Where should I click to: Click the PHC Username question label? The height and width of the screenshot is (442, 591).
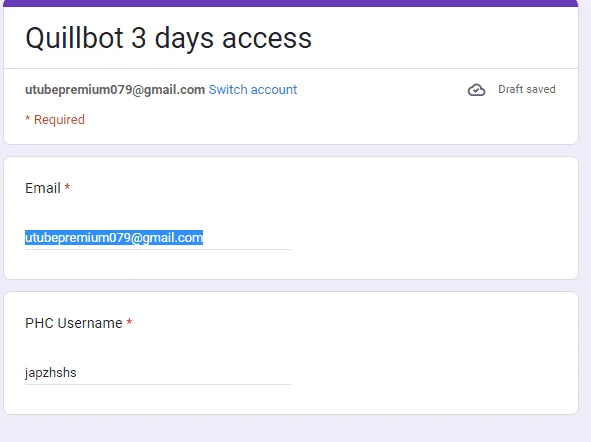pyautogui.click(x=73, y=323)
